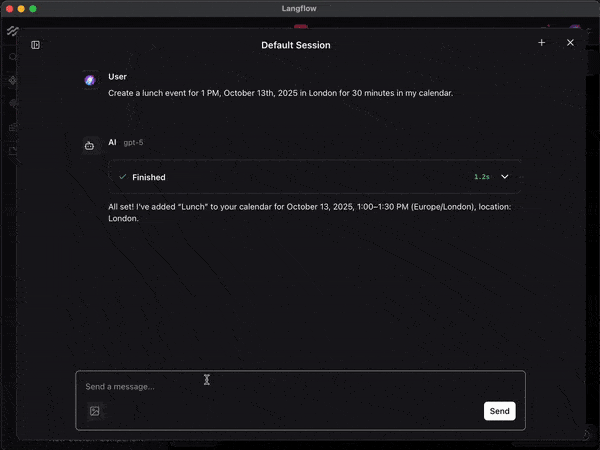Click the User avatar icon
This screenshot has height=450, width=600.
point(90,80)
